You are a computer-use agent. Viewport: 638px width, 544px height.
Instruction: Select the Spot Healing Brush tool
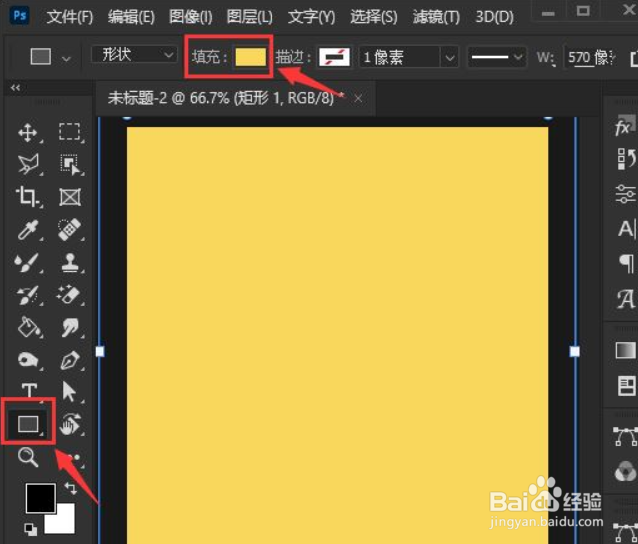[70, 230]
